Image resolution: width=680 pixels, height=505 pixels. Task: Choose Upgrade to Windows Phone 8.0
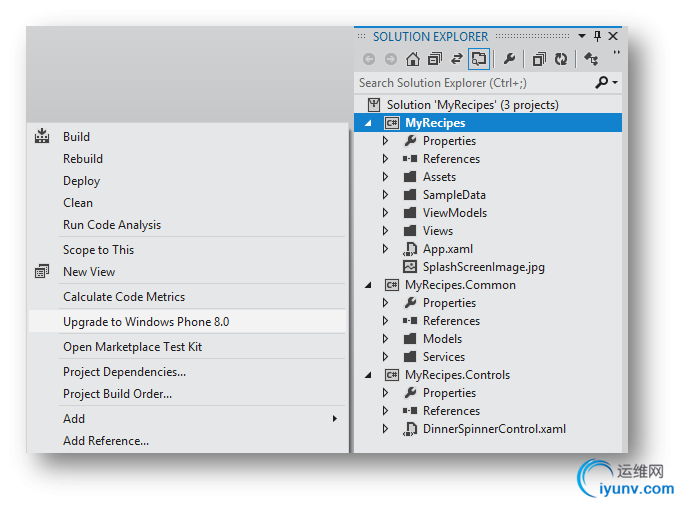[x=189, y=321]
